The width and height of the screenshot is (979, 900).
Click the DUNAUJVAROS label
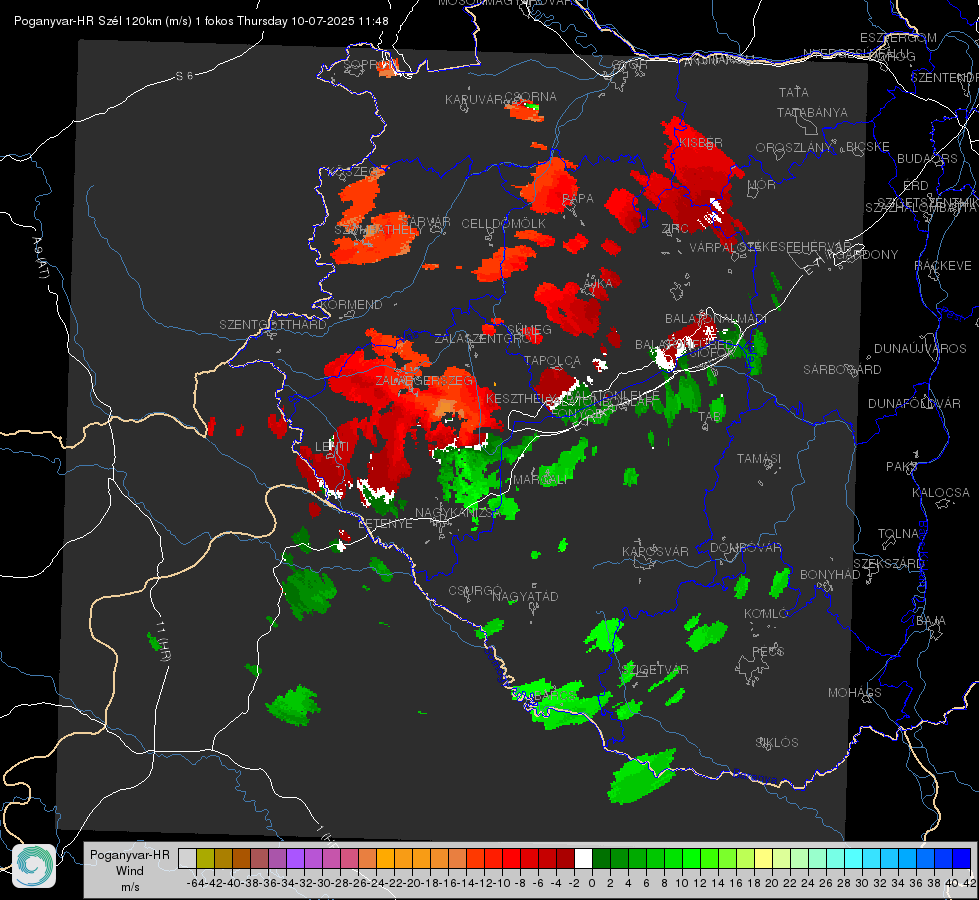pyautogui.click(x=920, y=349)
